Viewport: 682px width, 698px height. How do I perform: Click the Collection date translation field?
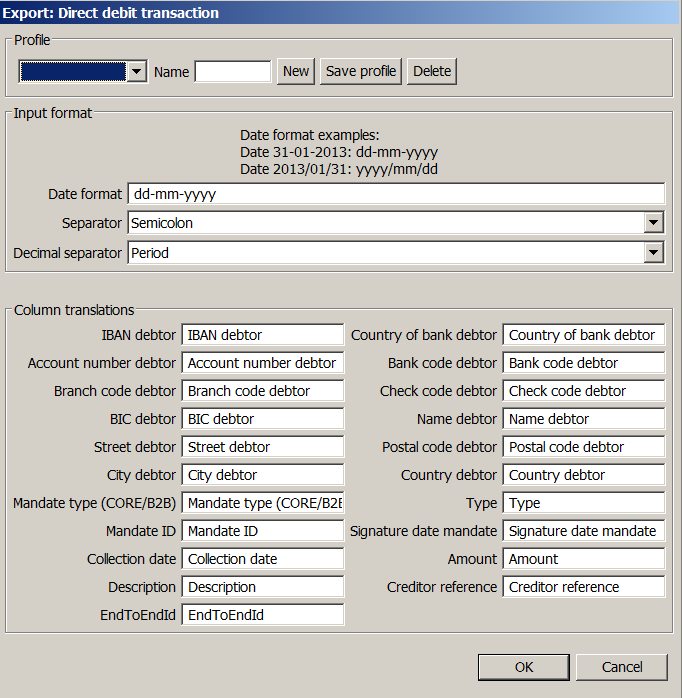pos(263,559)
